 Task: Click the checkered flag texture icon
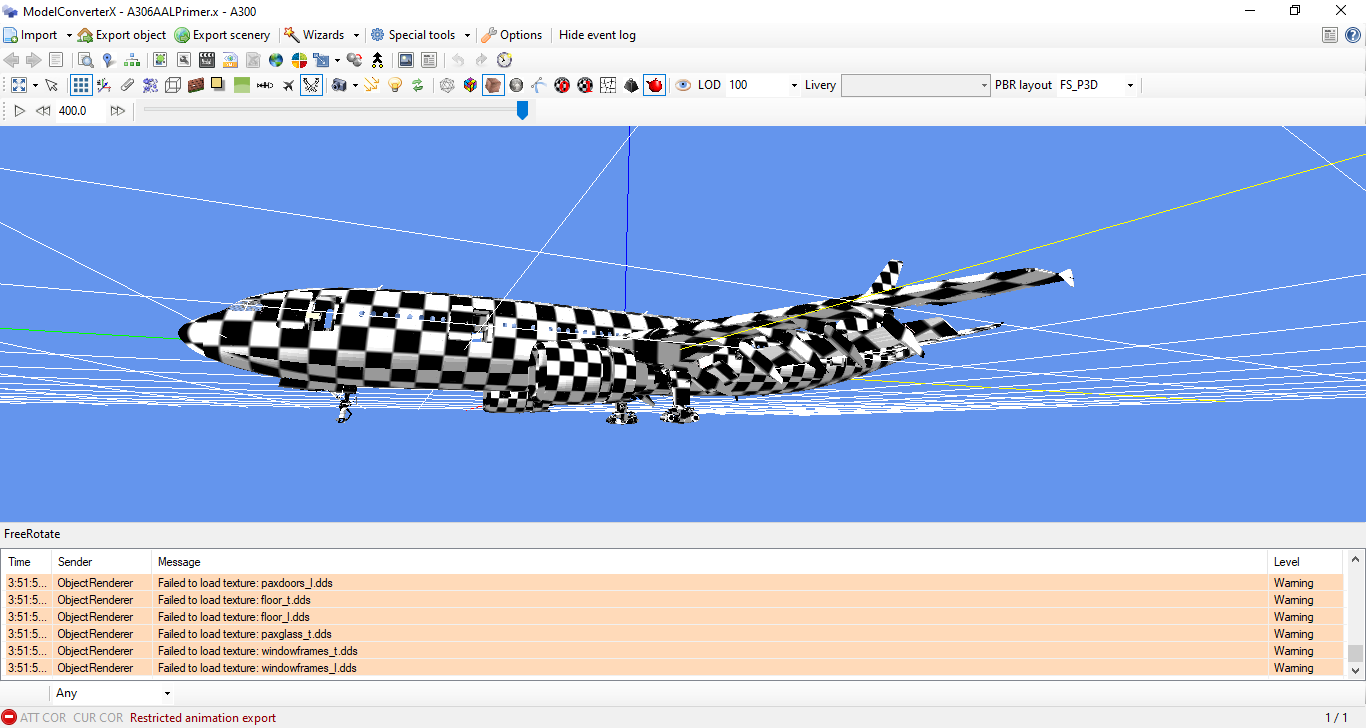pos(561,85)
